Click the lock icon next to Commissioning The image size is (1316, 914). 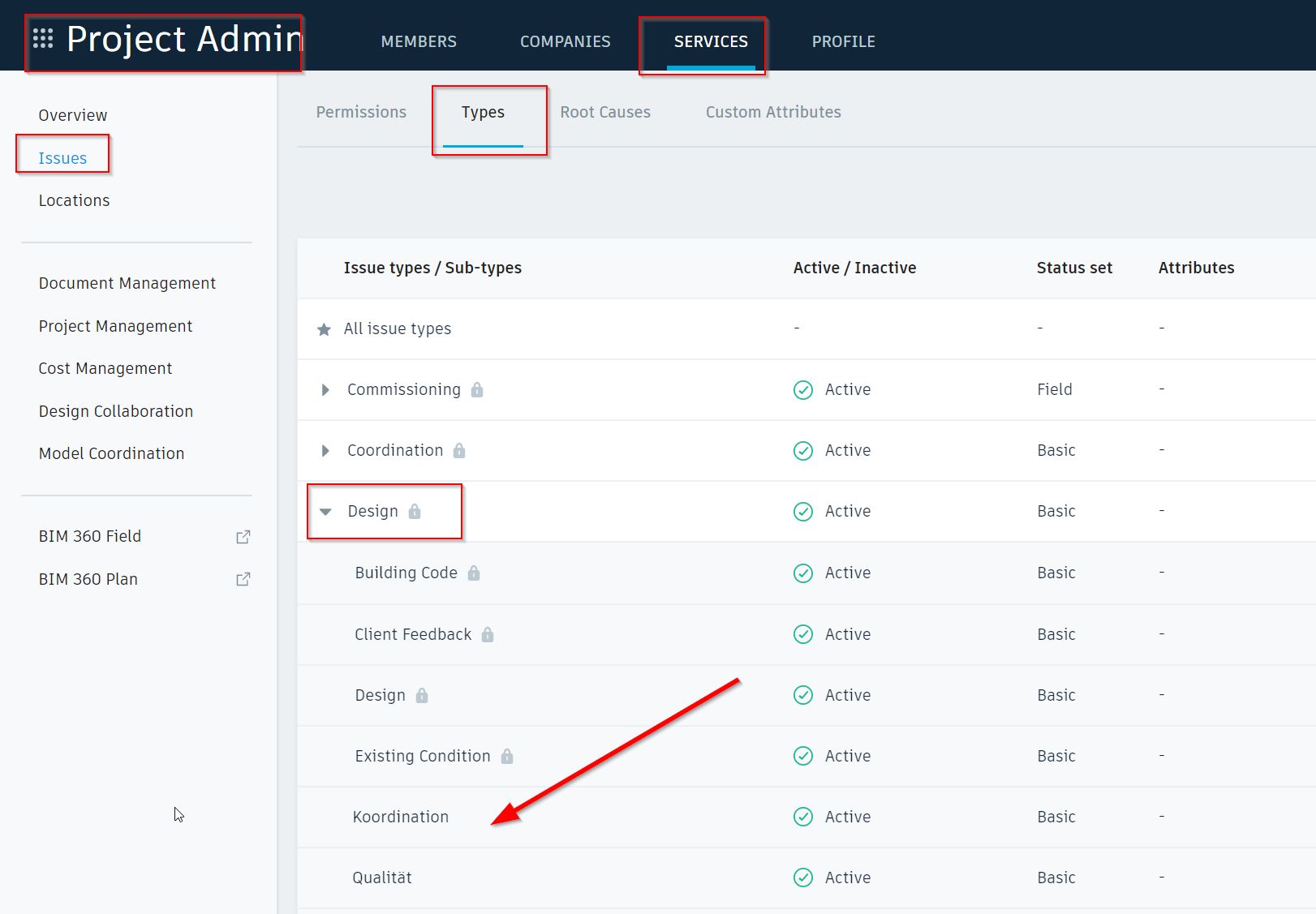(478, 389)
